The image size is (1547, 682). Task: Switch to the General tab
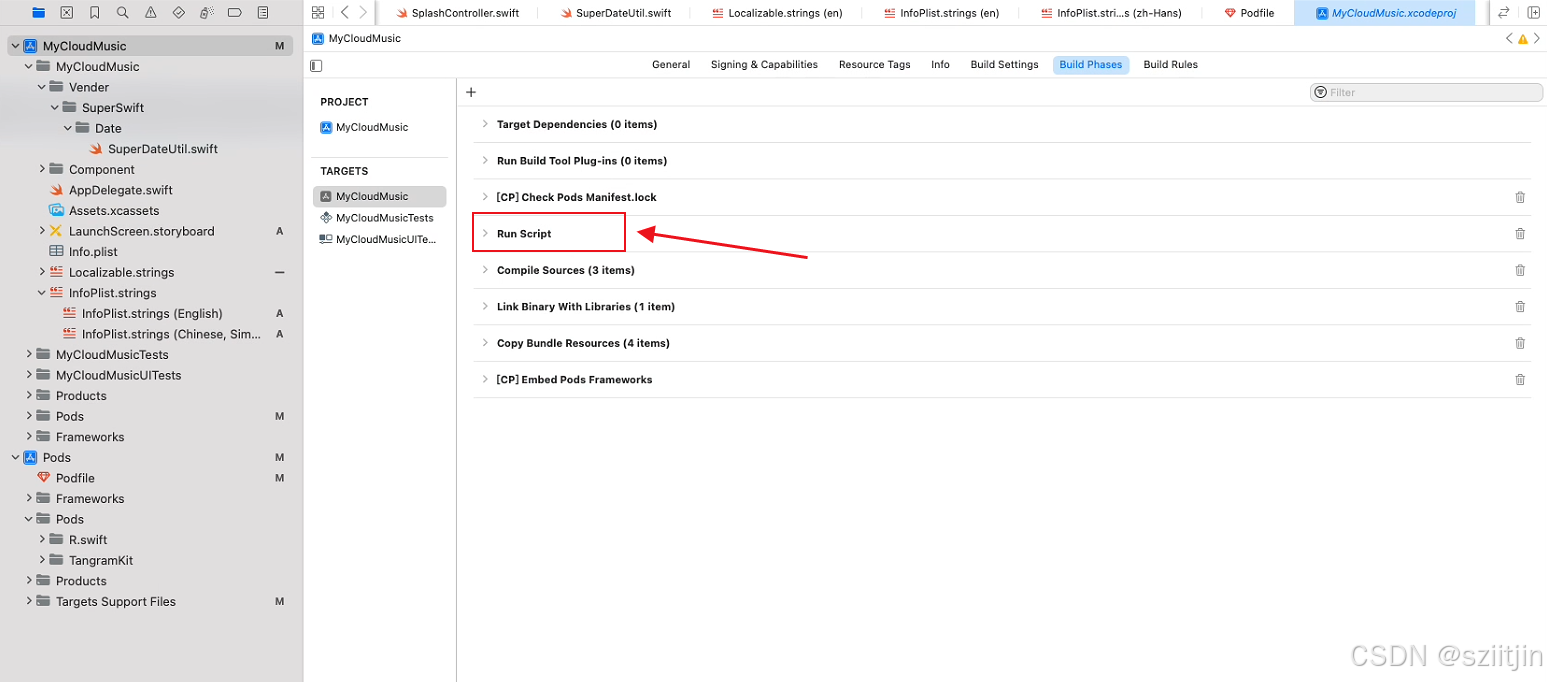[671, 65]
